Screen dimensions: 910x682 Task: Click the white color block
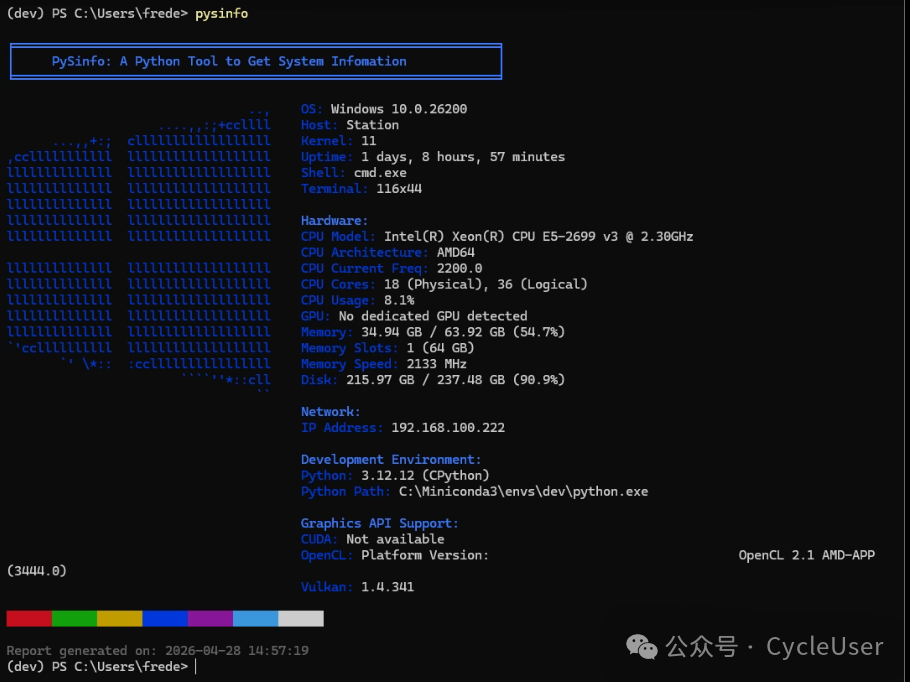click(301, 618)
